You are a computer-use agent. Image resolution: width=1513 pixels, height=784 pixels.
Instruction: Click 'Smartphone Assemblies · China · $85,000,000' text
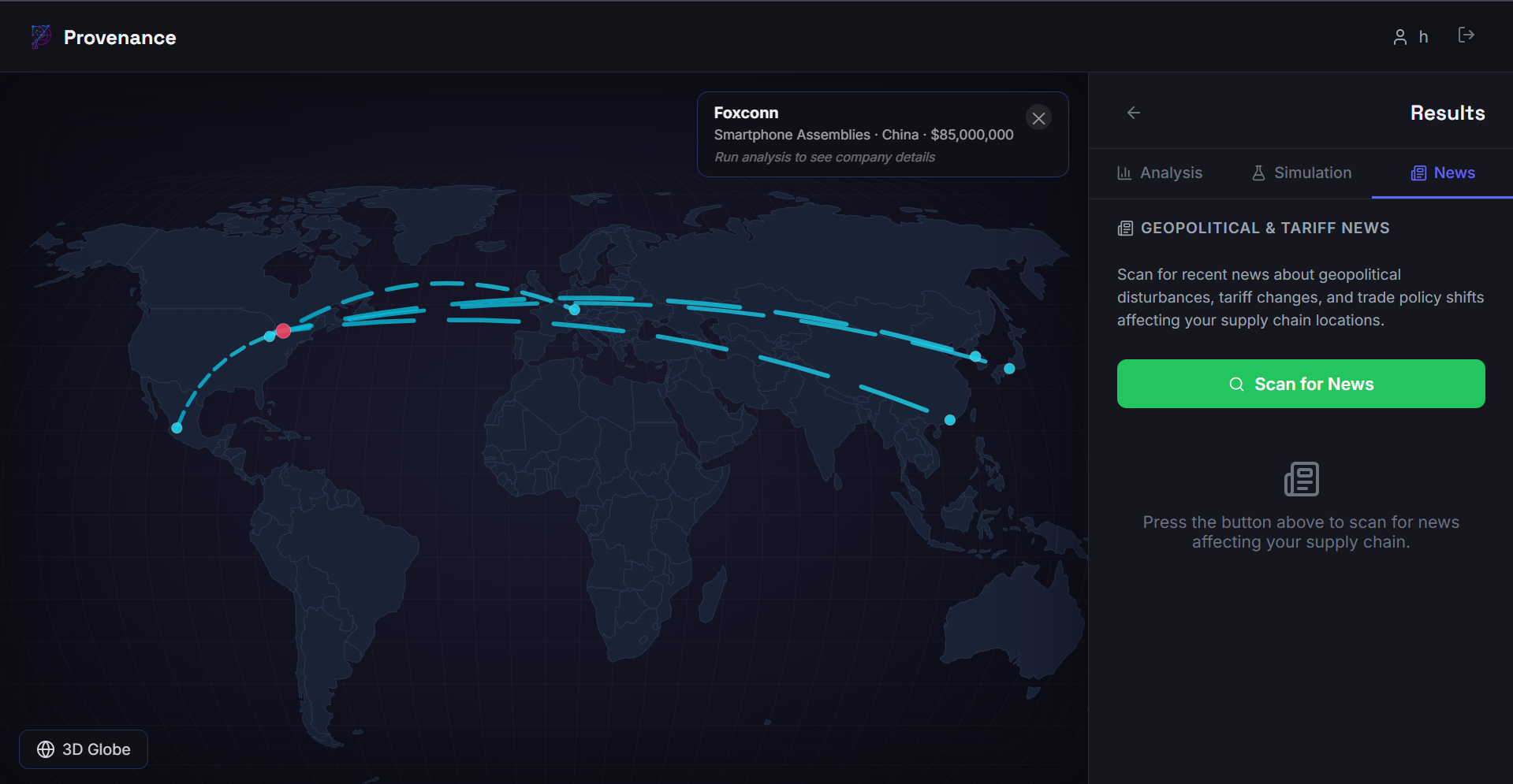[864, 135]
